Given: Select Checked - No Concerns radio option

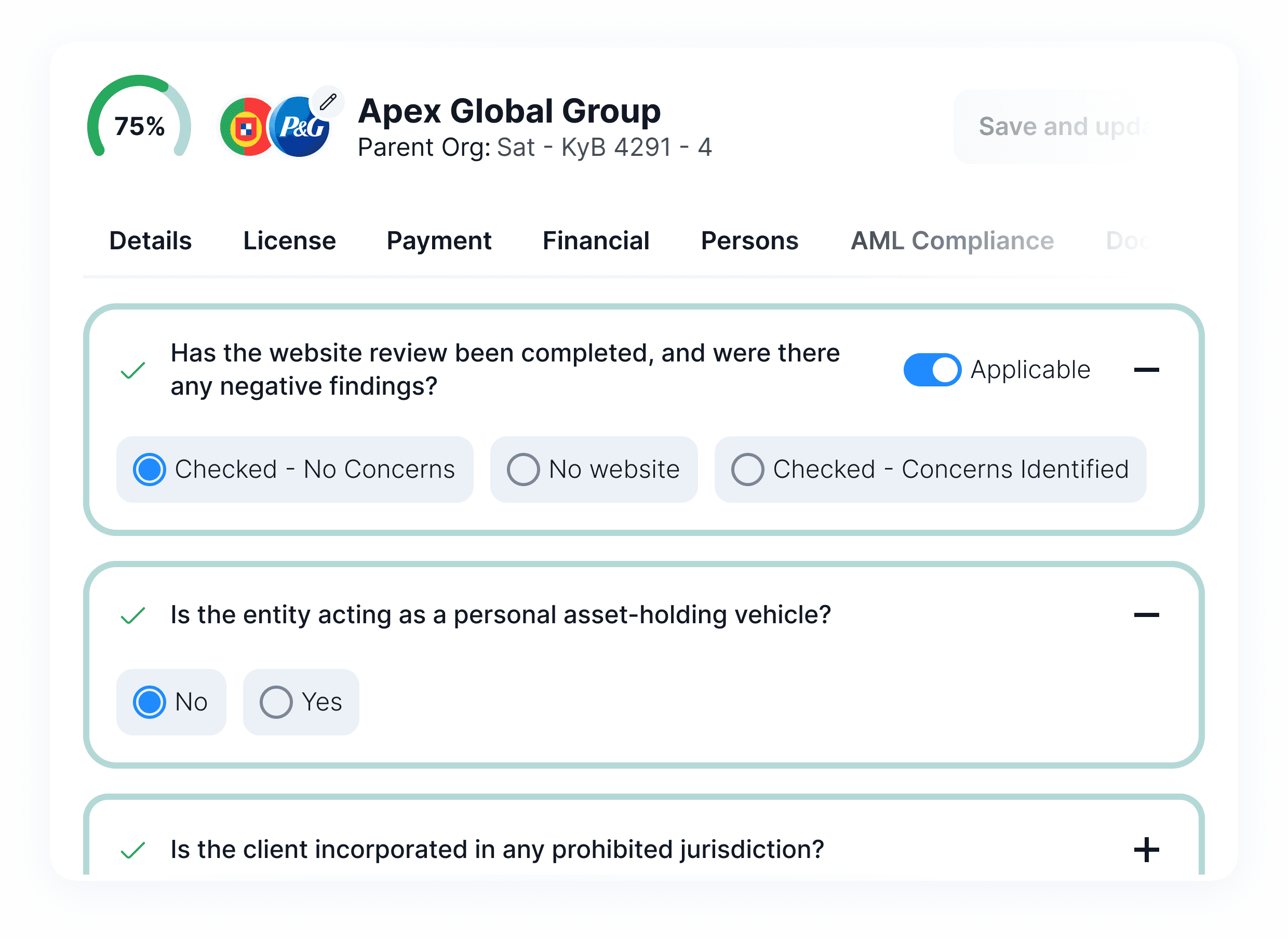Looking at the screenshot, I should pyautogui.click(x=150, y=469).
